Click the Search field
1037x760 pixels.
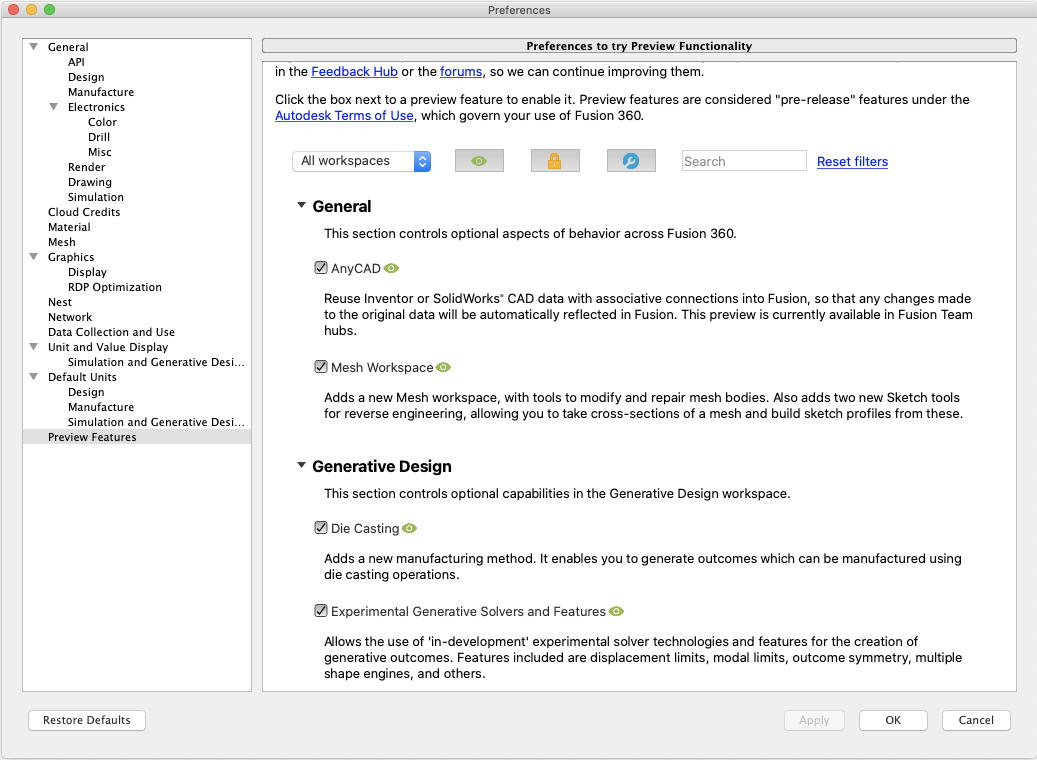pyautogui.click(x=743, y=161)
